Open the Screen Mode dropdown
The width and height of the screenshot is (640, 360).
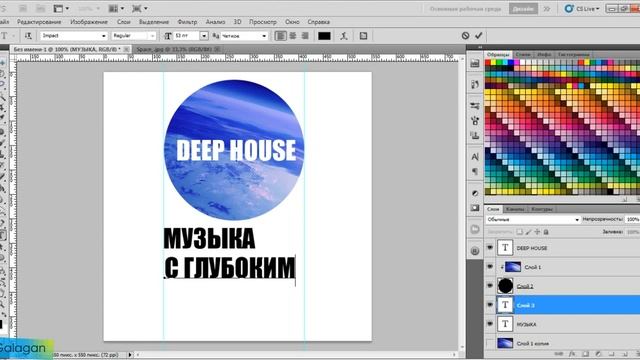[140, 8]
